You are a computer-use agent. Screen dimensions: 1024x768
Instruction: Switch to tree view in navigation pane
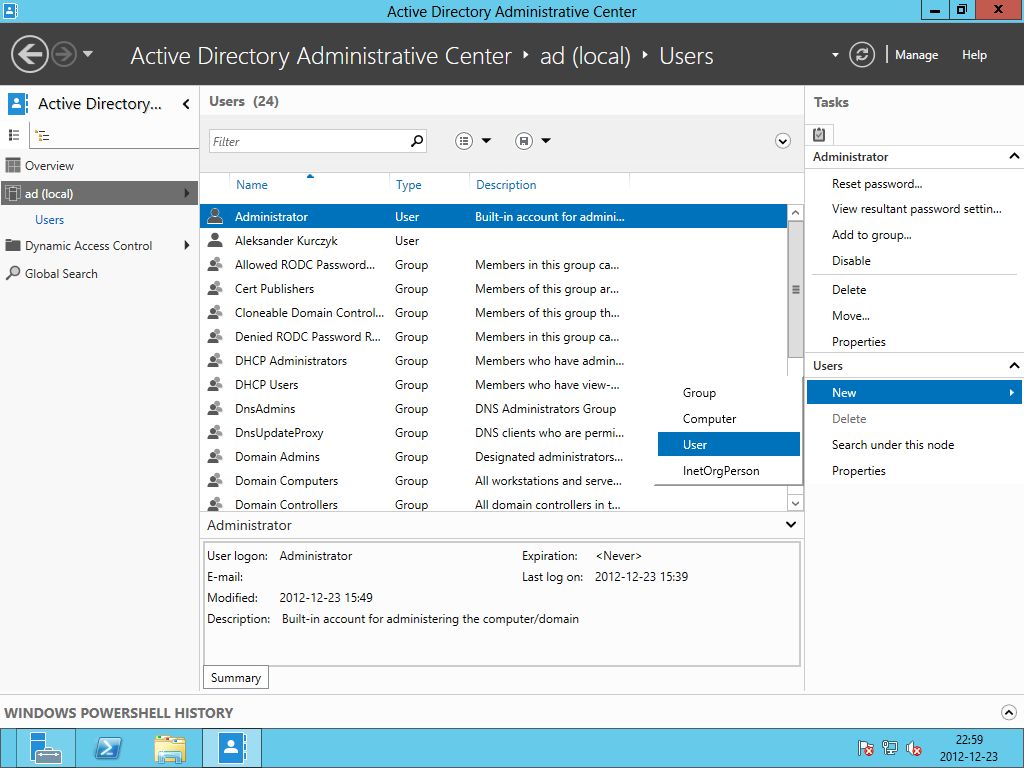42,136
